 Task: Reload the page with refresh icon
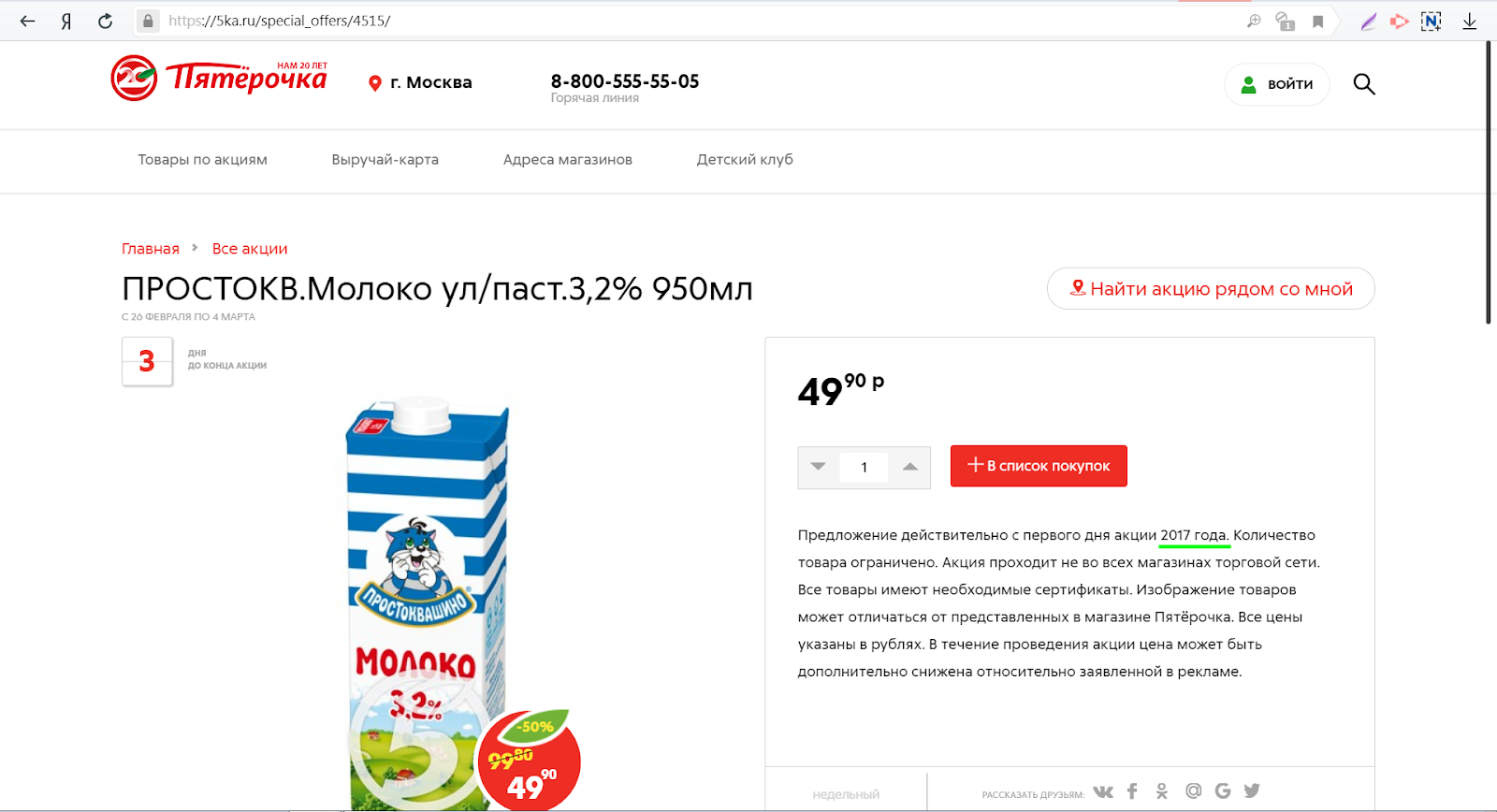pyautogui.click(x=105, y=21)
